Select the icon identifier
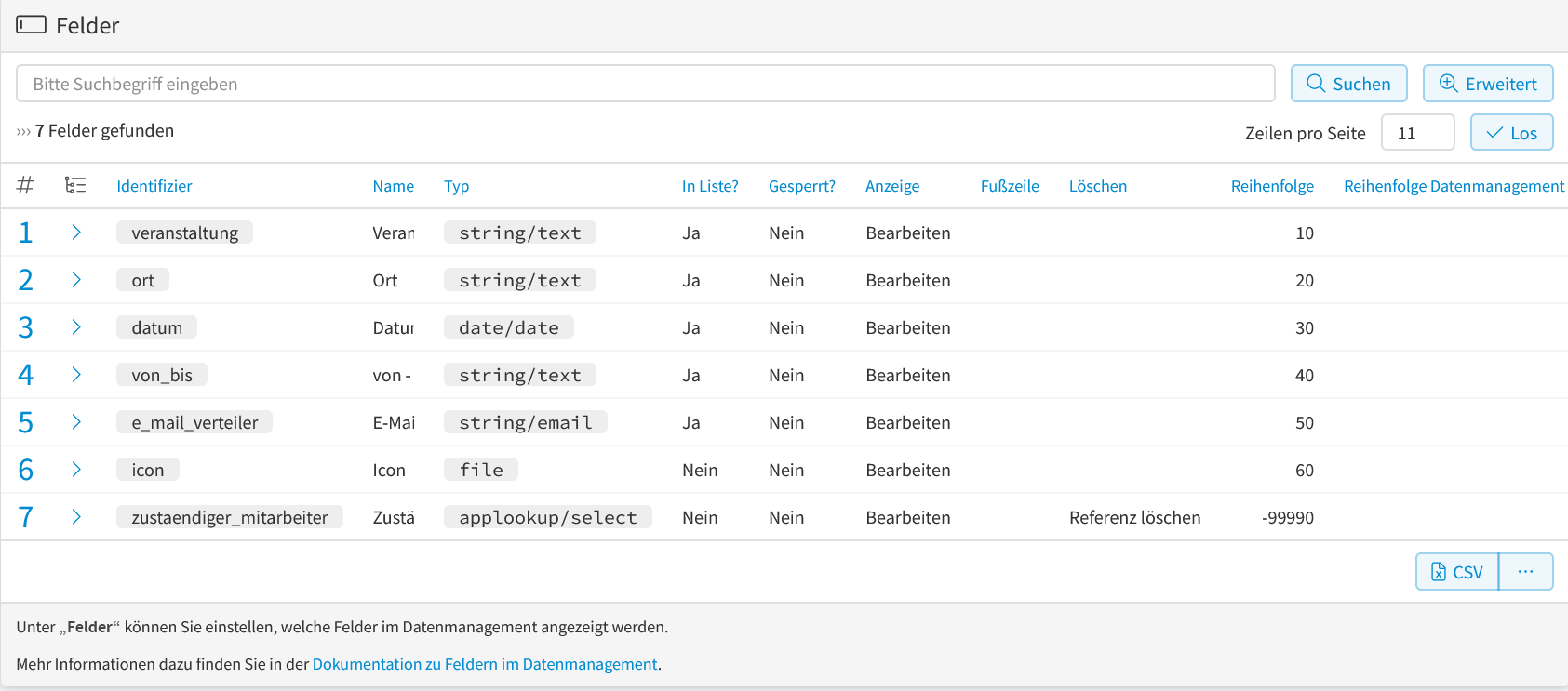 pyautogui.click(x=147, y=470)
